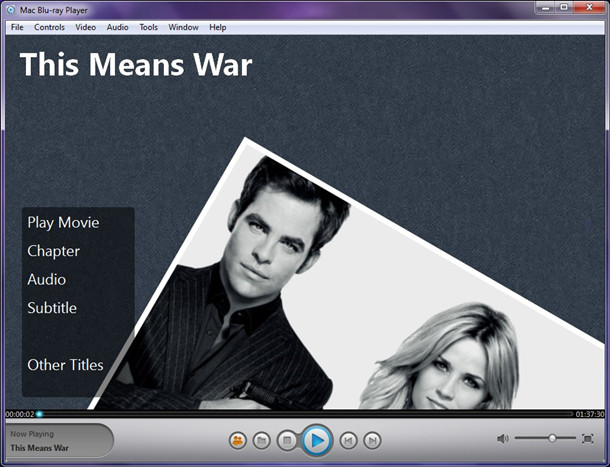Click the previous chapter button
Screen dimensions: 610x467
click(348, 441)
